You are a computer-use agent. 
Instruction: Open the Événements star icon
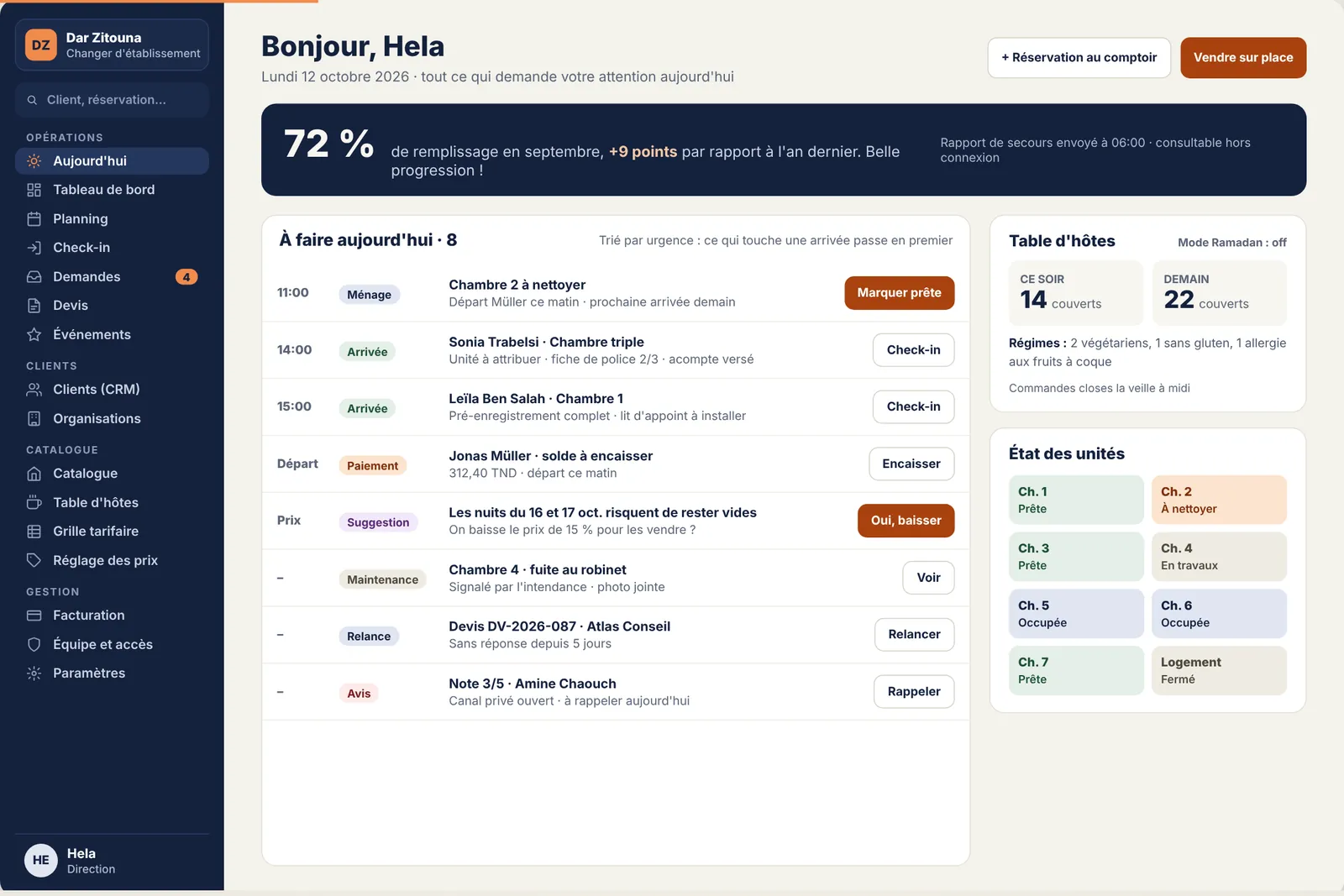pyautogui.click(x=34, y=334)
